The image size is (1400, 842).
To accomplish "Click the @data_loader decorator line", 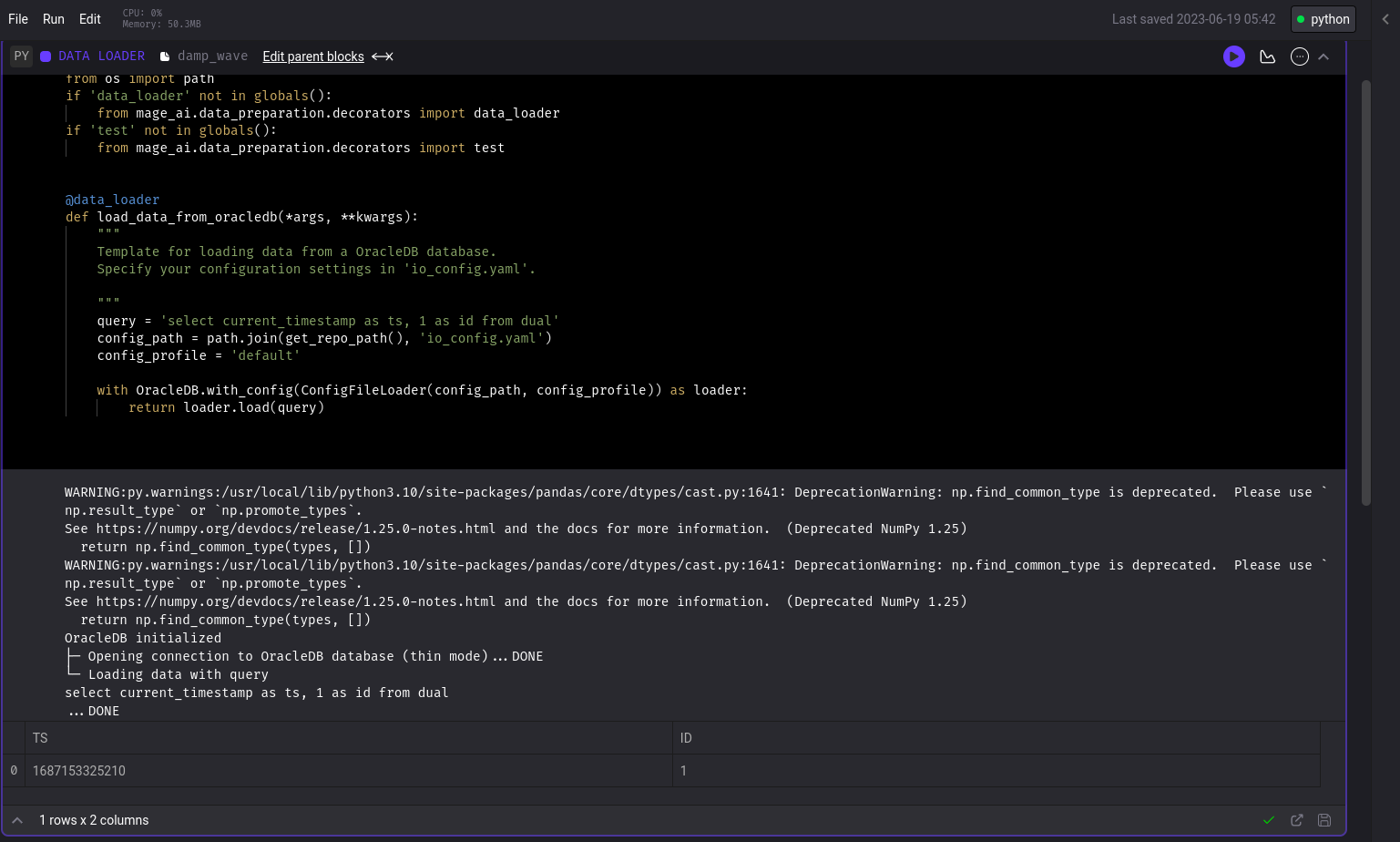I will click(x=112, y=200).
